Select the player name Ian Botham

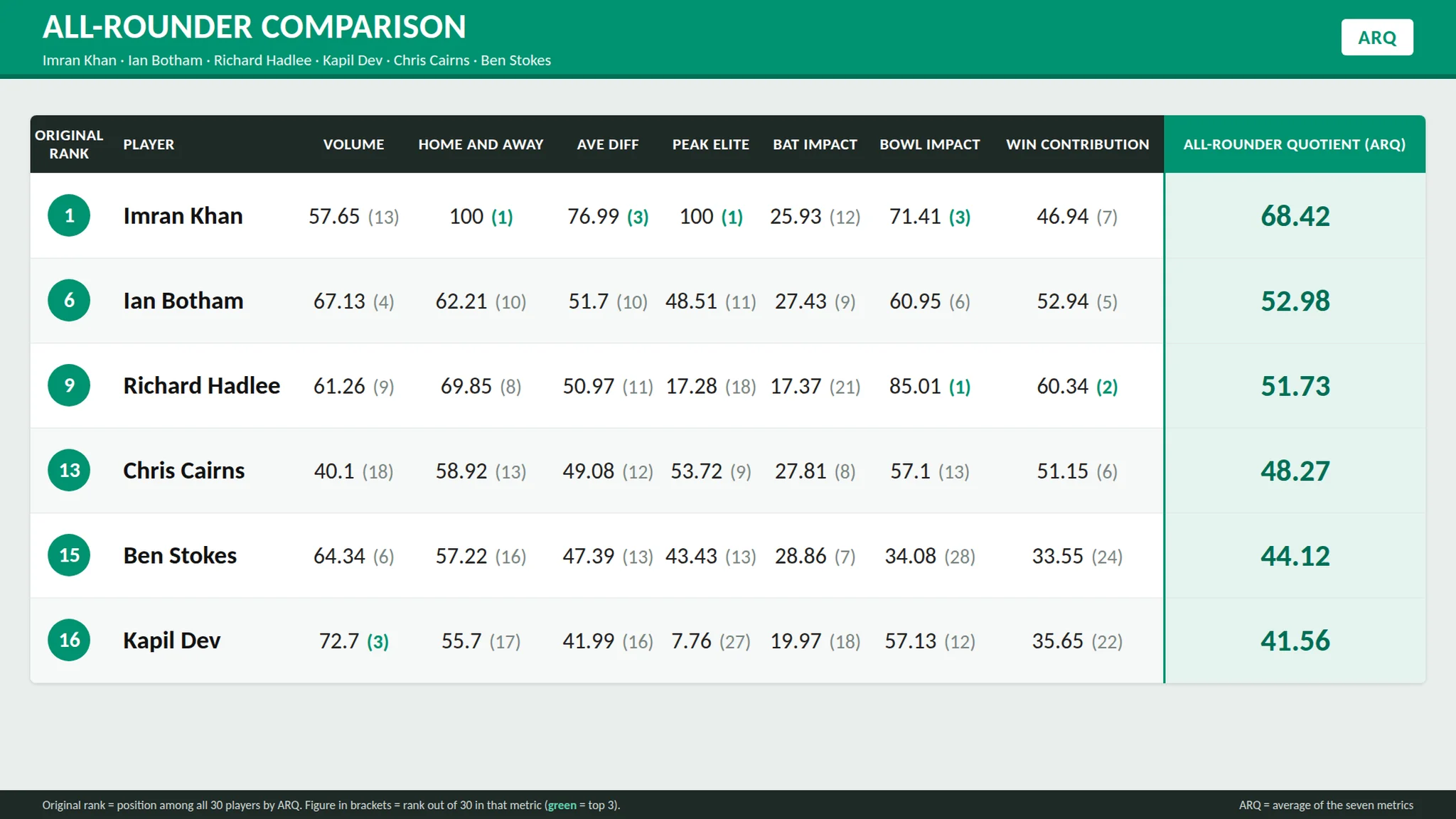point(183,301)
